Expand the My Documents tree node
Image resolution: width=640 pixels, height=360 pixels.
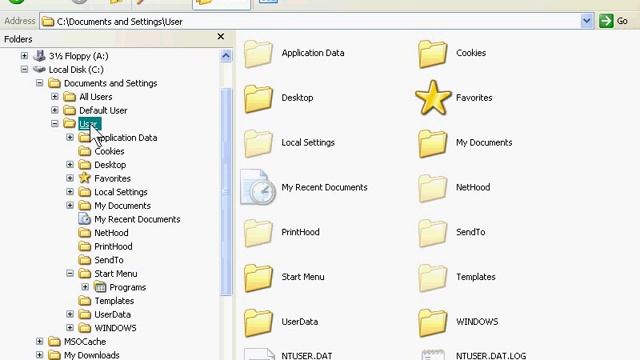[x=70, y=205]
